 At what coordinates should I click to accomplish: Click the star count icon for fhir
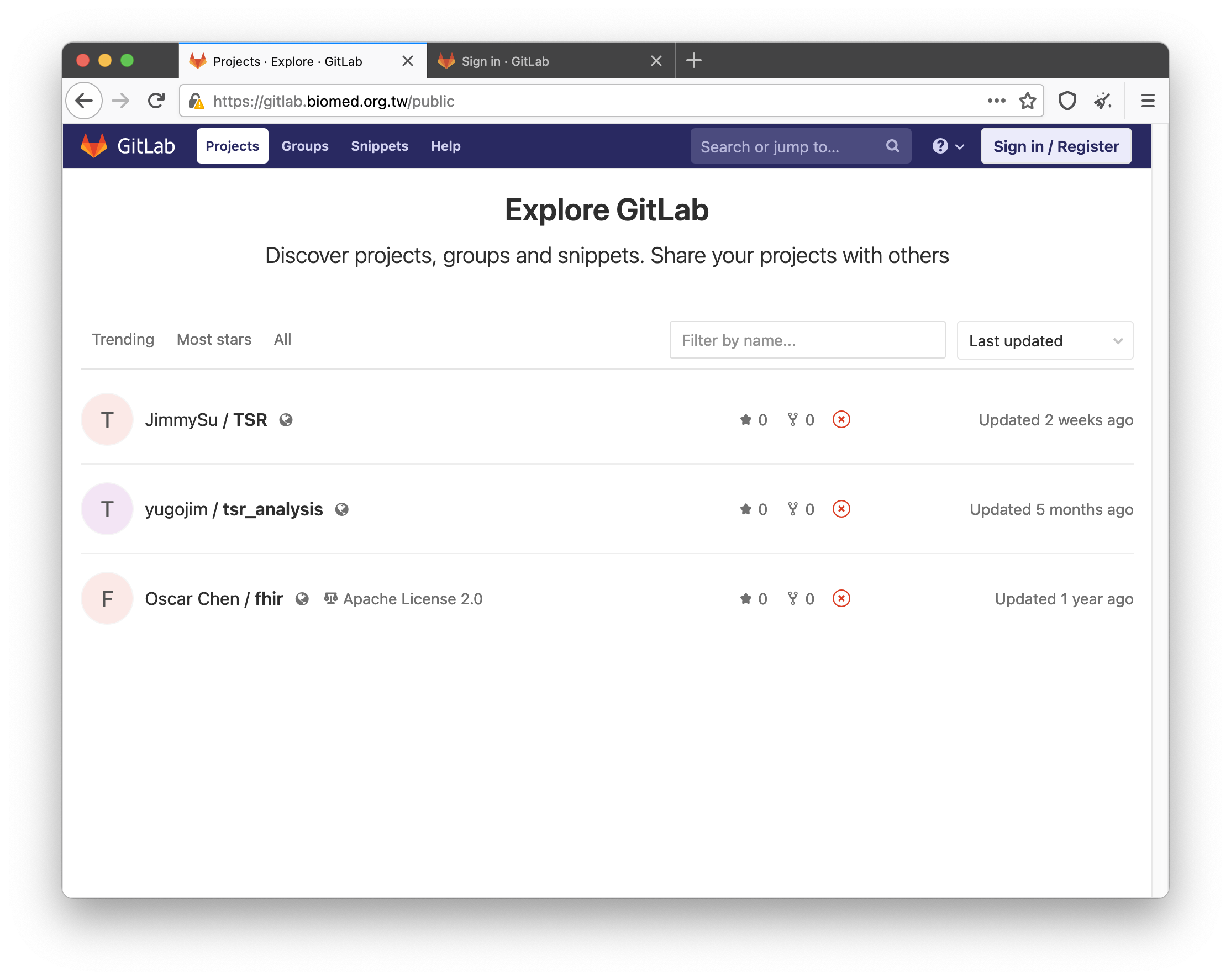[x=746, y=599]
